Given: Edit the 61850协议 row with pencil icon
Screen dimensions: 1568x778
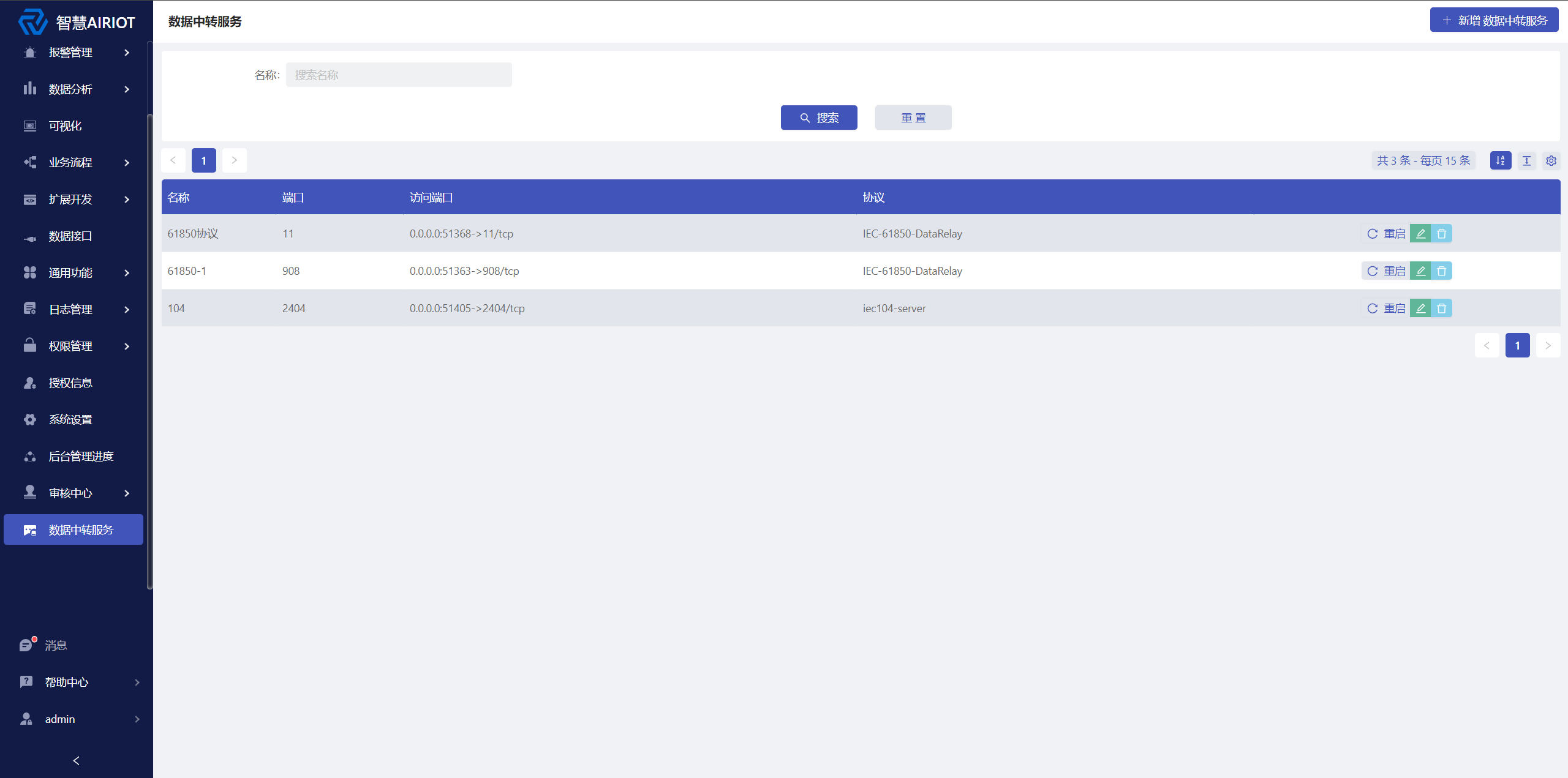Looking at the screenshot, I should coord(1420,233).
